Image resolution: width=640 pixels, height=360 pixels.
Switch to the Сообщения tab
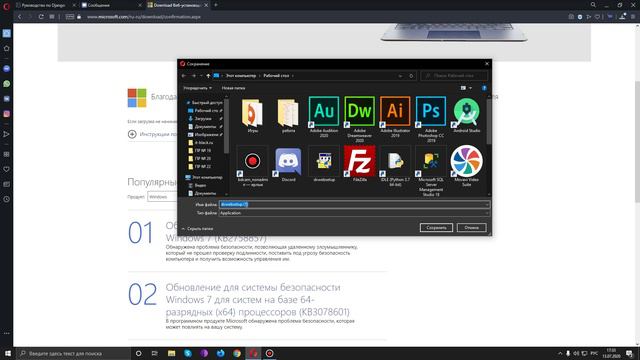(110, 5)
